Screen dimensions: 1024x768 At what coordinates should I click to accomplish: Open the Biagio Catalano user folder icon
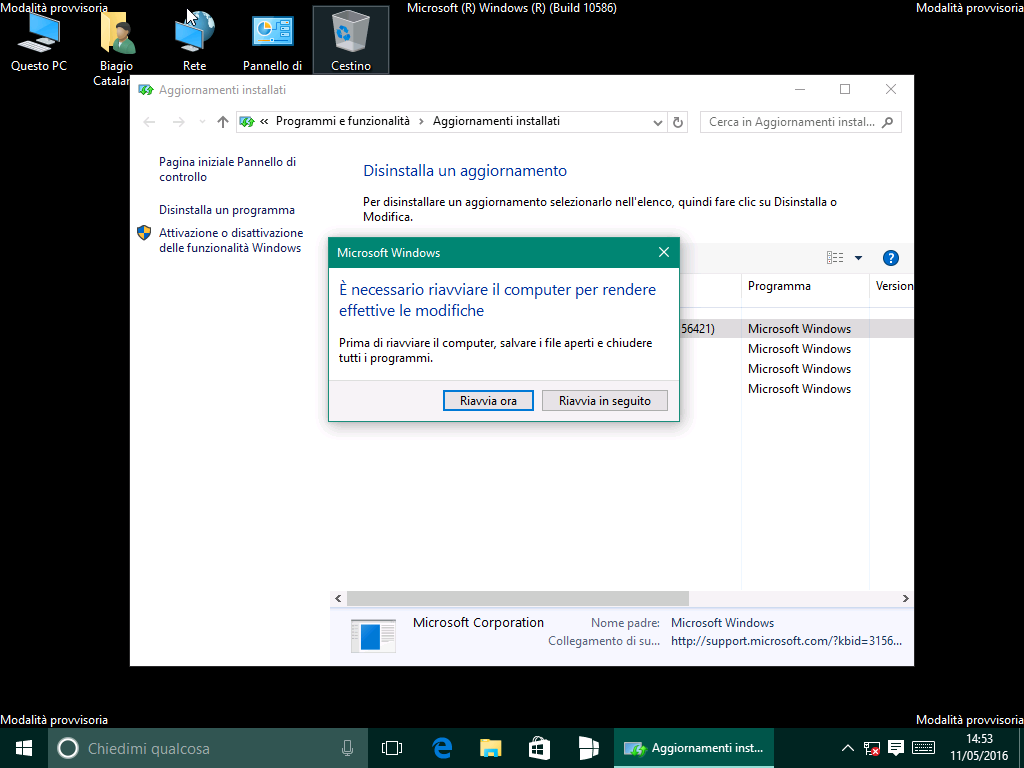click(x=117, y=47)
